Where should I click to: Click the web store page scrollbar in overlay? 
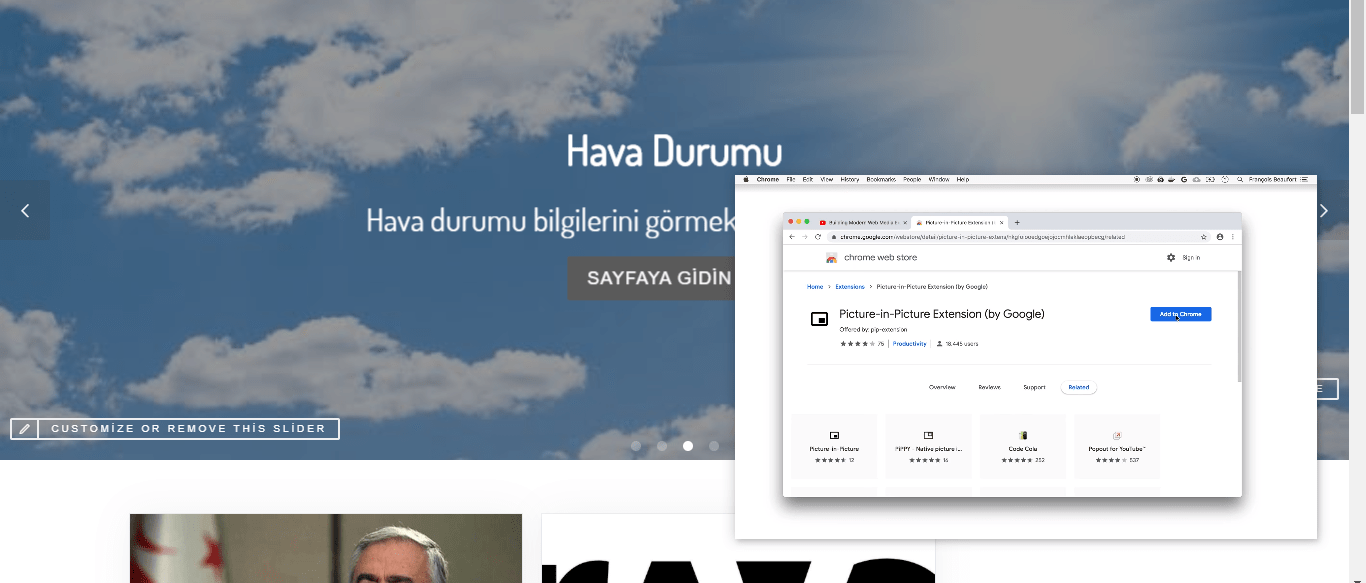click(1239, 326)
